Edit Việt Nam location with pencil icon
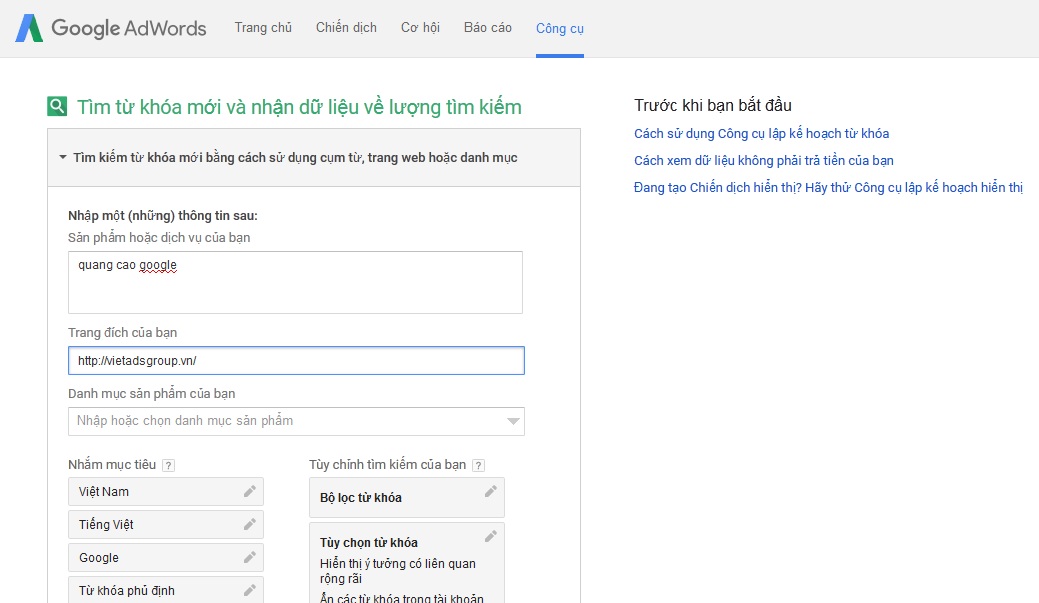This screenshot has height=603, width=1039. 249,491
